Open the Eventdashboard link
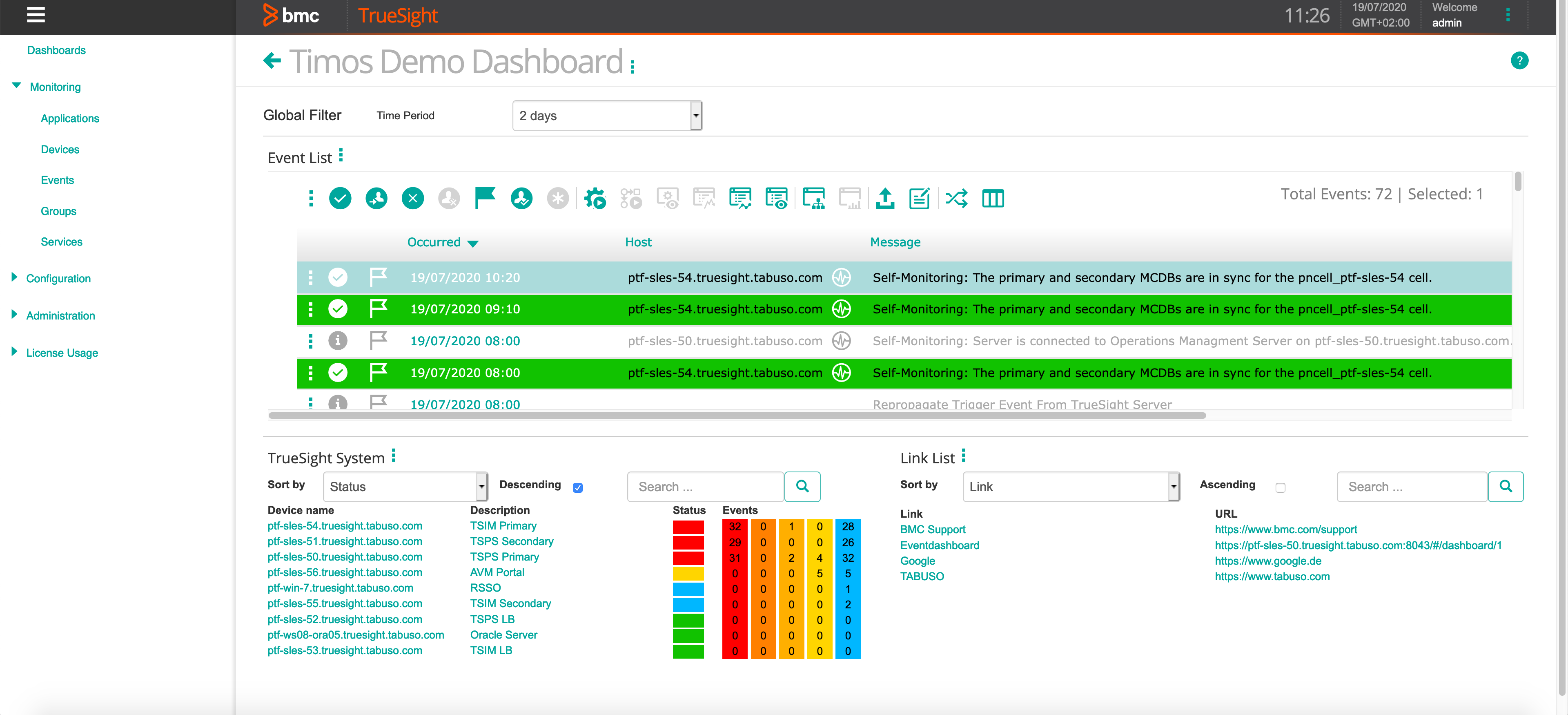This screenshot has height=715, width=1568. click(x=940, y=545)
